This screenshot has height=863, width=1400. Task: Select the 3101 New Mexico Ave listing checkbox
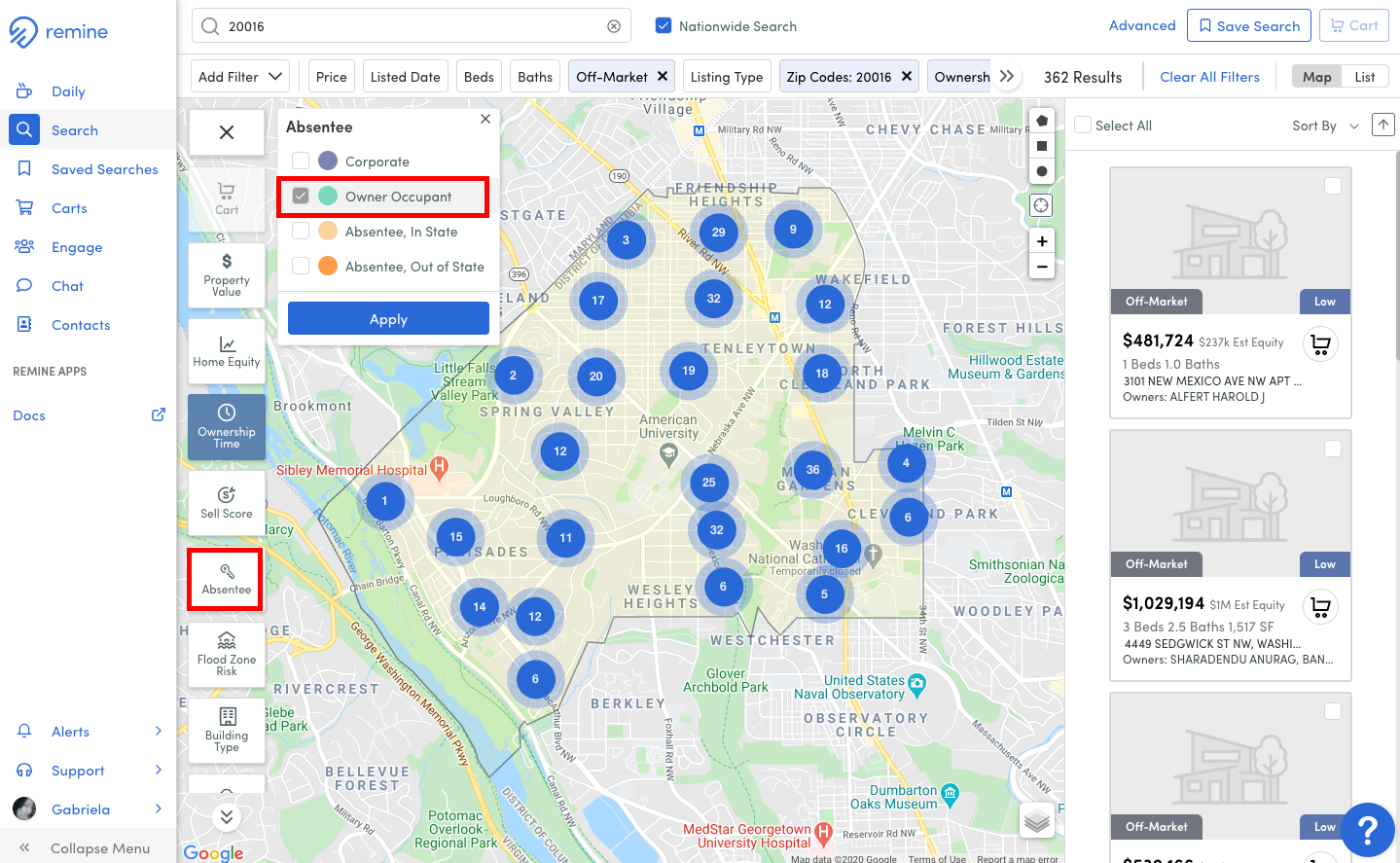click(x=1333, y=186)
